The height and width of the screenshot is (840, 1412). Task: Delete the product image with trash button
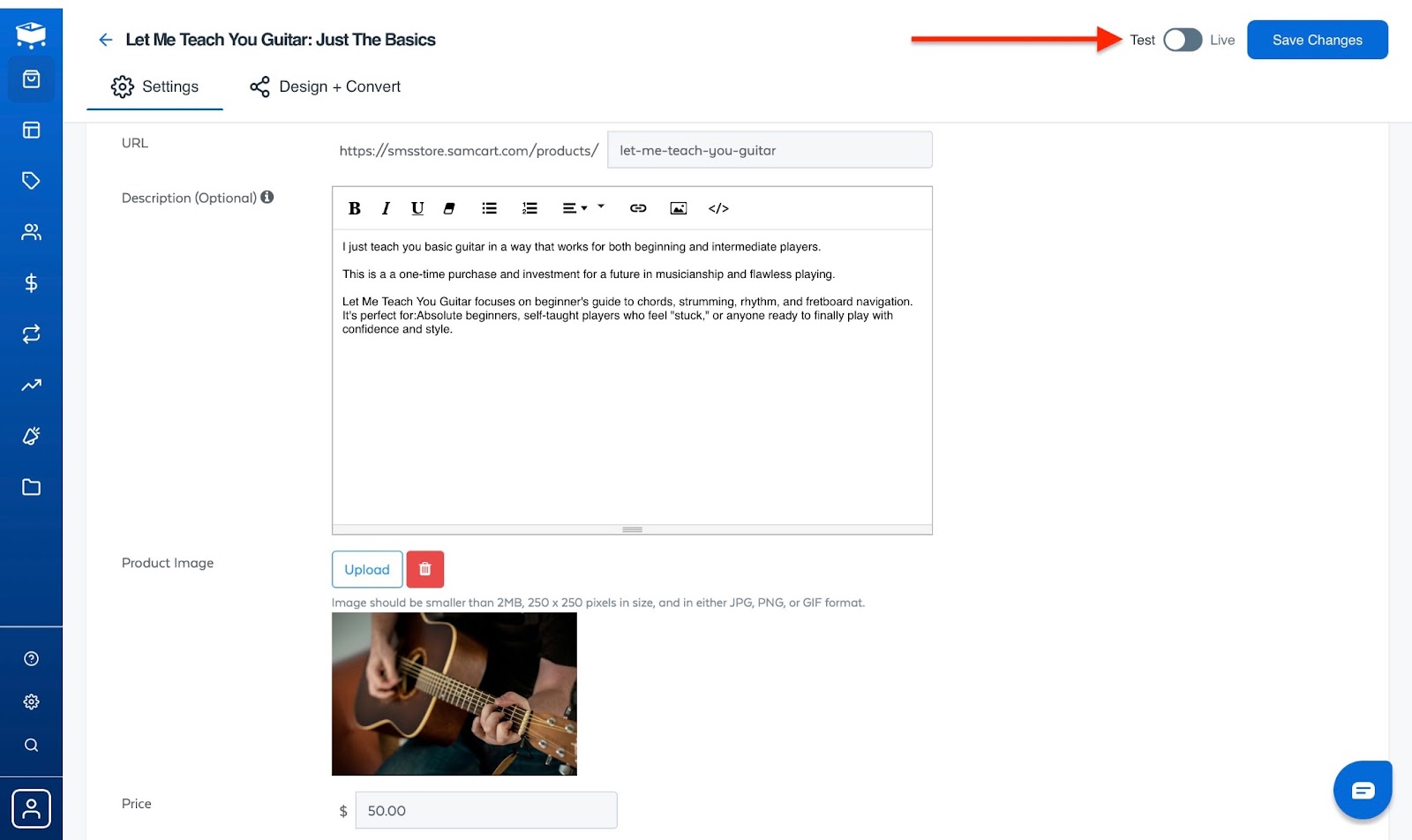425,569
